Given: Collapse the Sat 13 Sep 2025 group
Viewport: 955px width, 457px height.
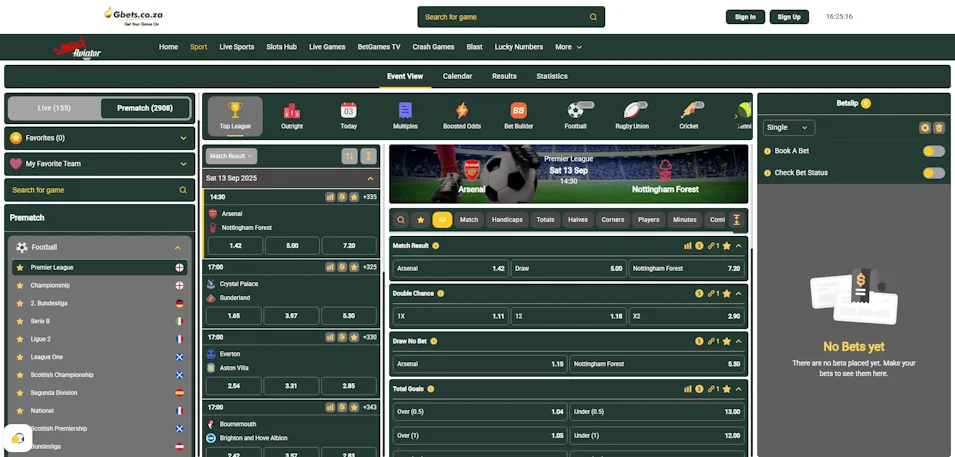Looking at the screenshot, I should pos(370,179).
